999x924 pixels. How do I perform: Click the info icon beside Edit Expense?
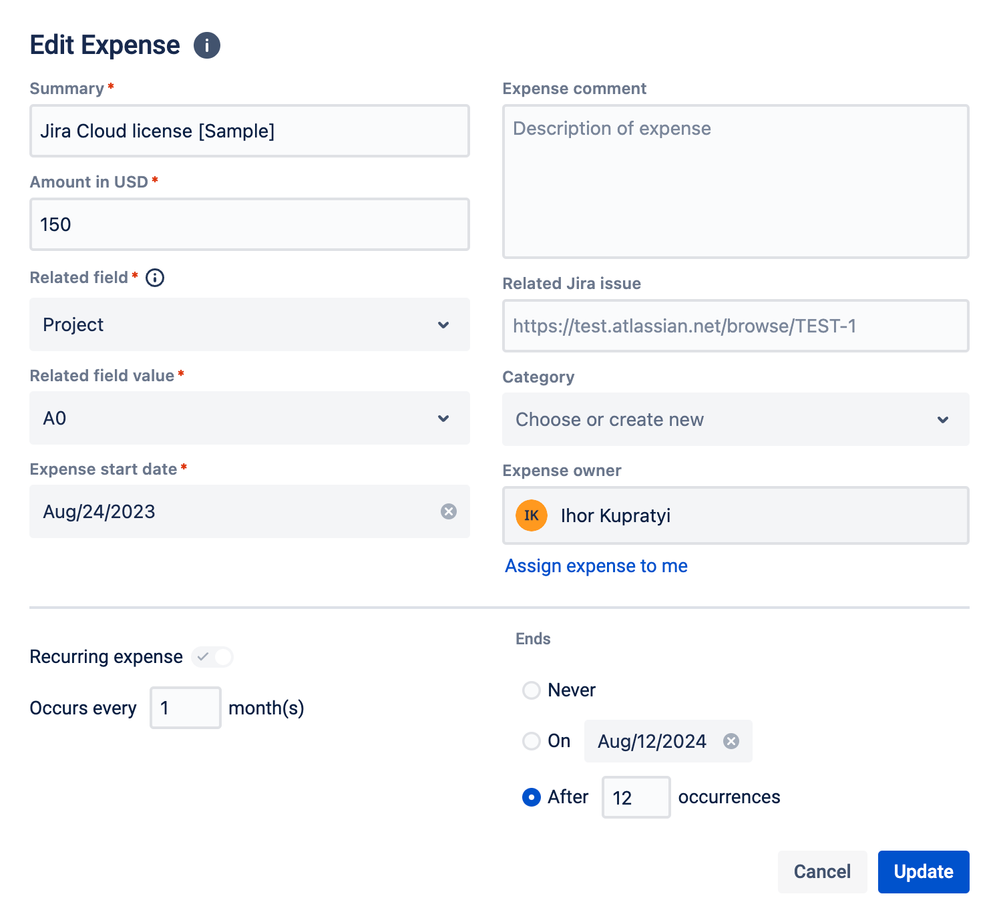pos(206,46)
